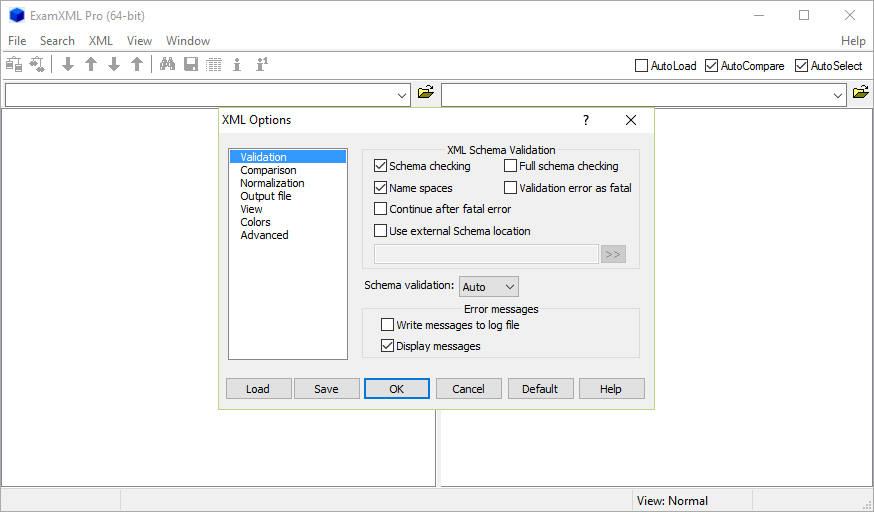The image size is (874, 512).
Task: Click 'View: Normal' in status bar
Action: [x=672, y=501]
